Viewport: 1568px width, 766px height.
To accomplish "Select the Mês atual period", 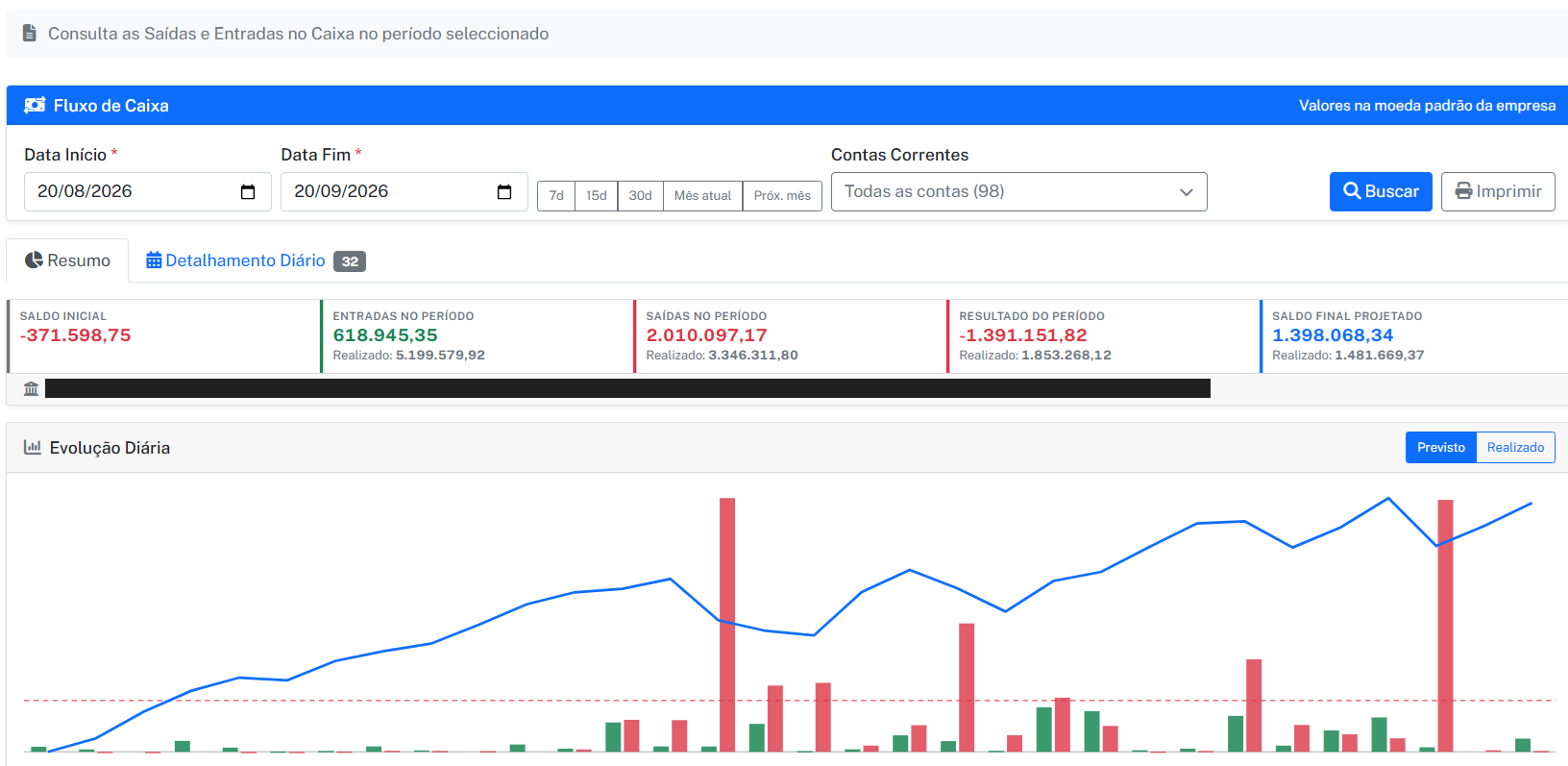I will (703, 196).
